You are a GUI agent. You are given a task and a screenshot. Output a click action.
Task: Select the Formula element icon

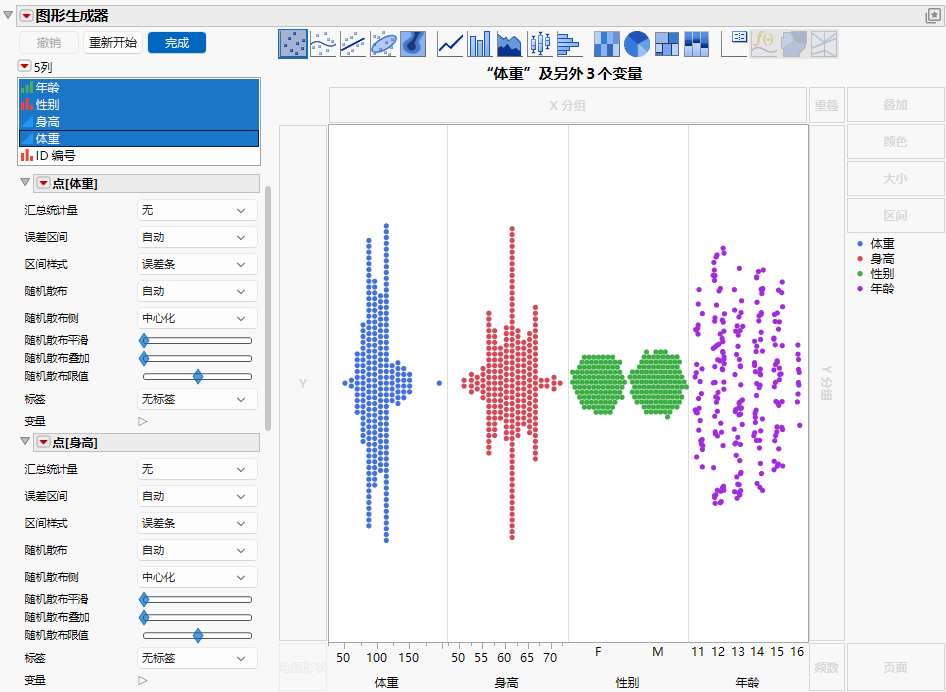[x=764, y=44]
